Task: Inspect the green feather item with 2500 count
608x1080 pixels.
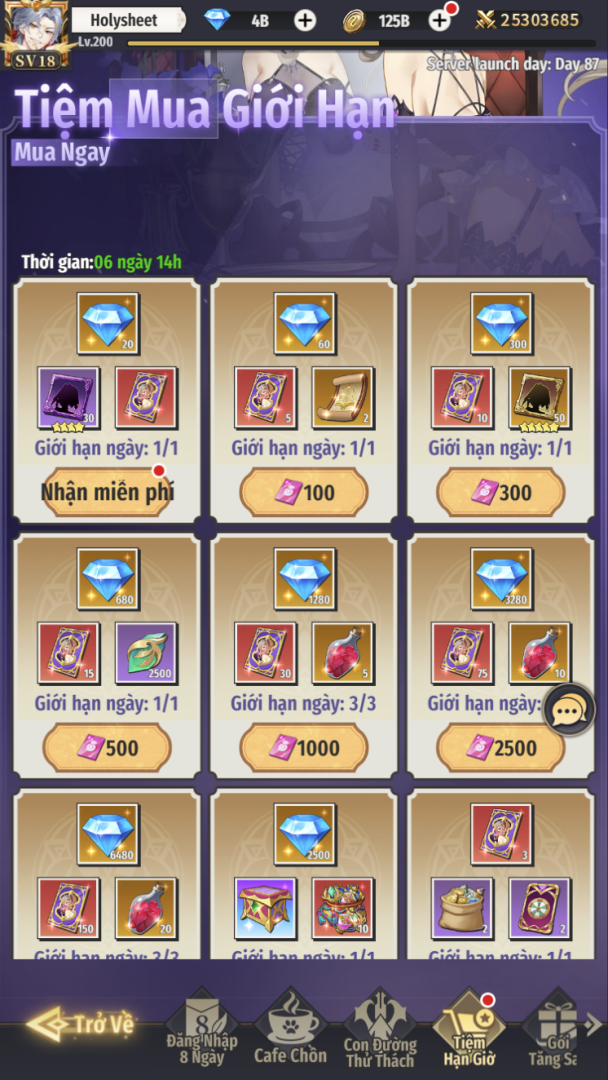Action: [x=146, y=653]
